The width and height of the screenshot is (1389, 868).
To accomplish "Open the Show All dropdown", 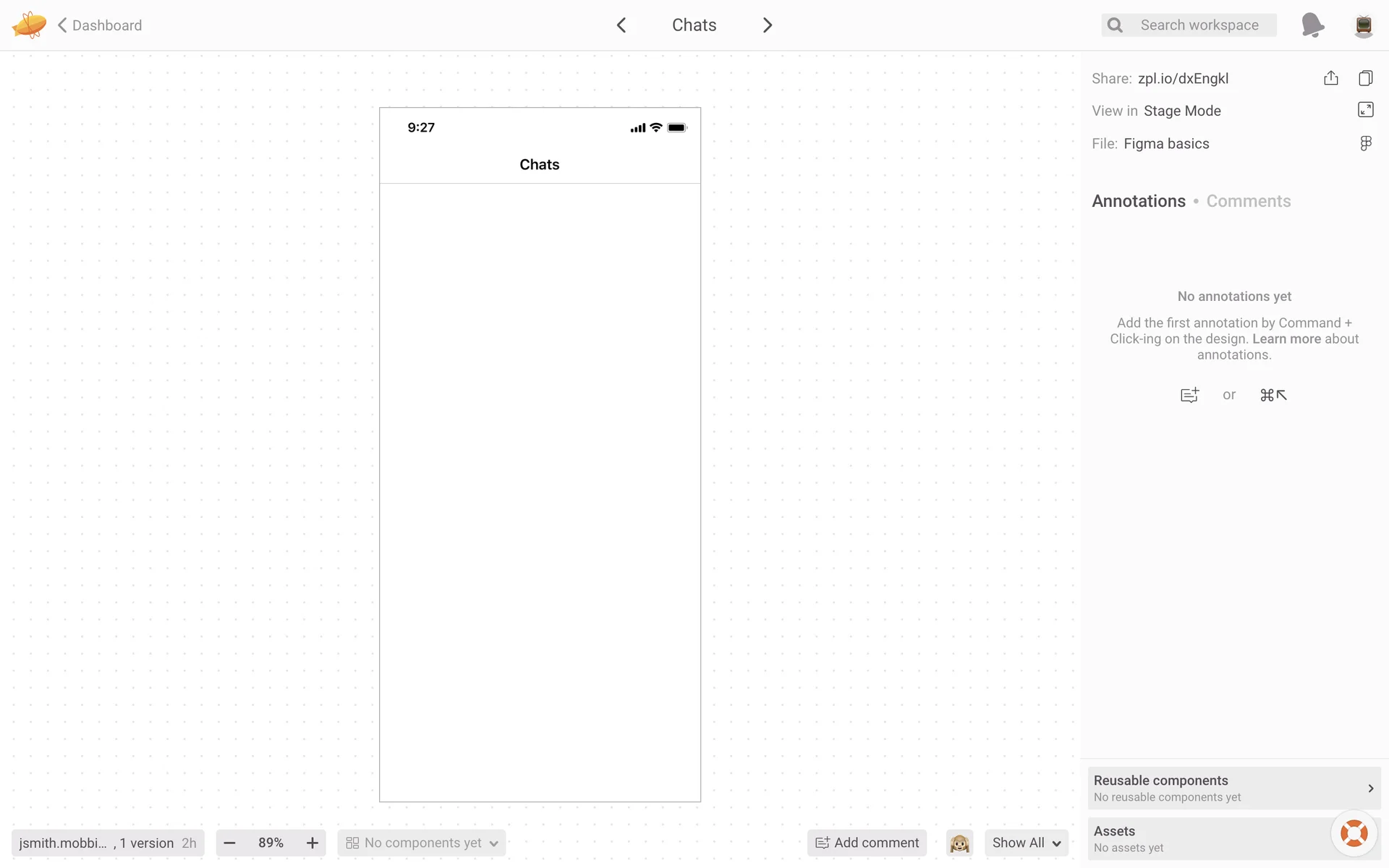I will click(1026, 843).
